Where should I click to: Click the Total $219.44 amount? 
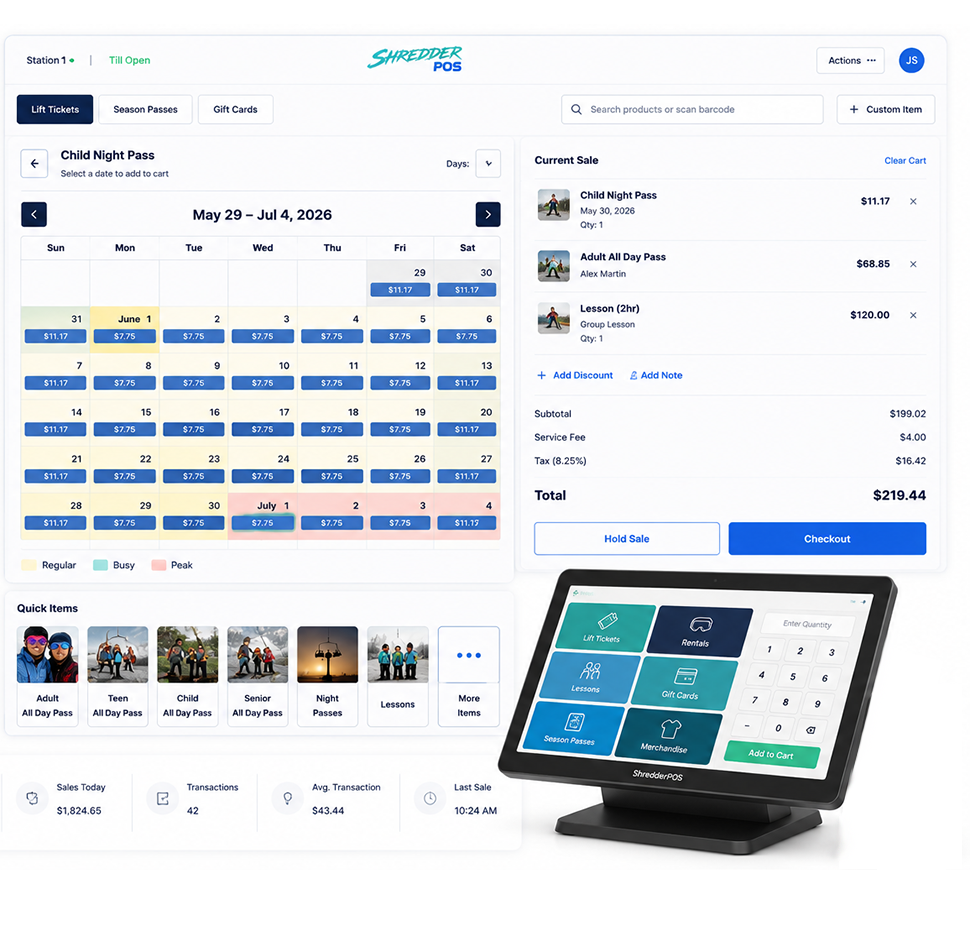point(899,495)
